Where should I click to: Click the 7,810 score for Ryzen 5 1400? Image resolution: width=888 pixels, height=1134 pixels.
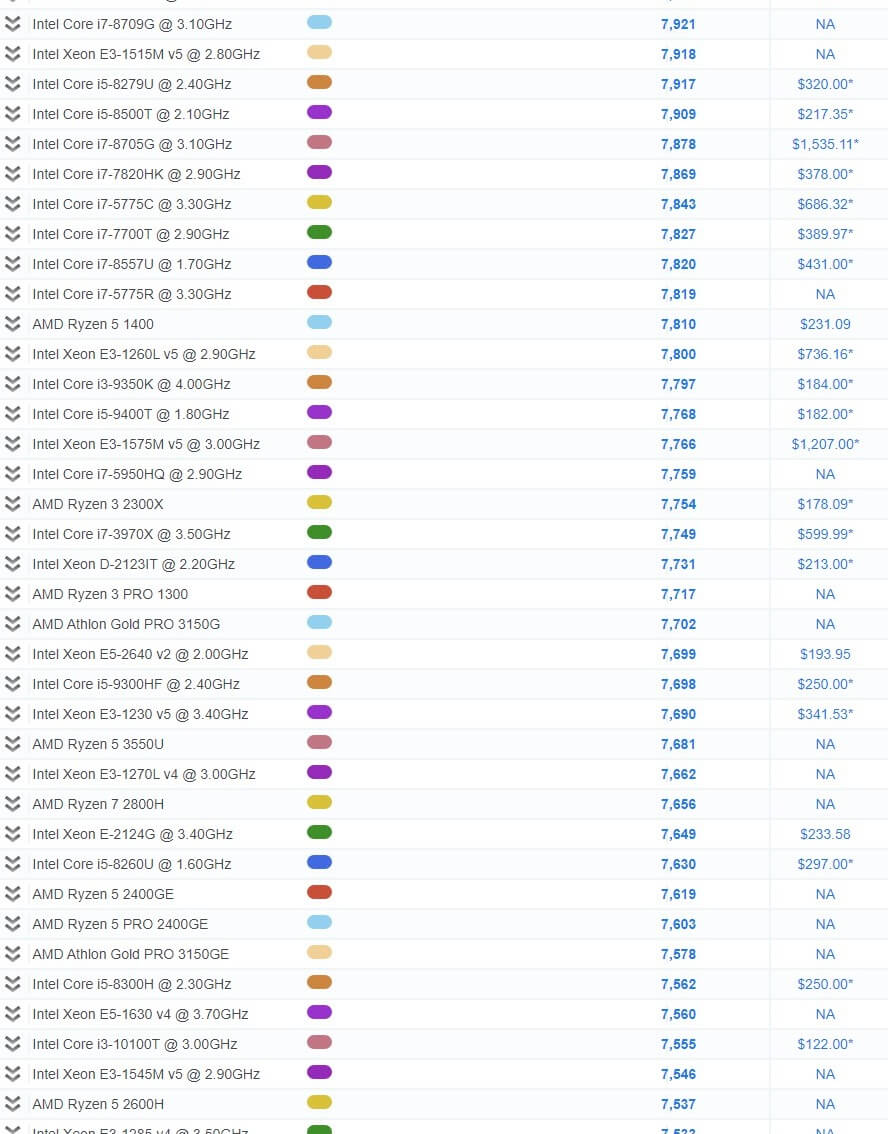[678, 324]
